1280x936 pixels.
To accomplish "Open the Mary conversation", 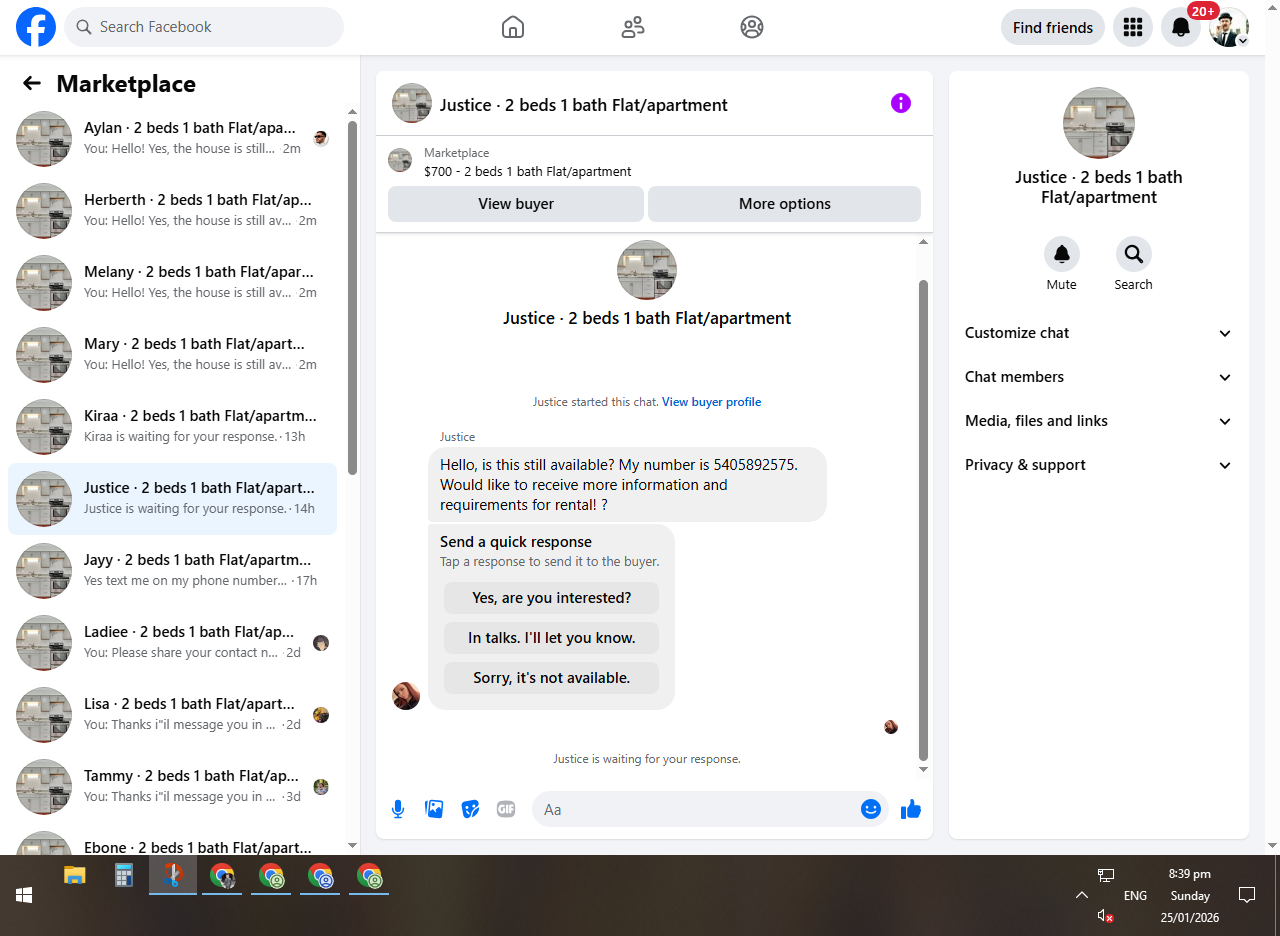I will click(x=172, y=355).
